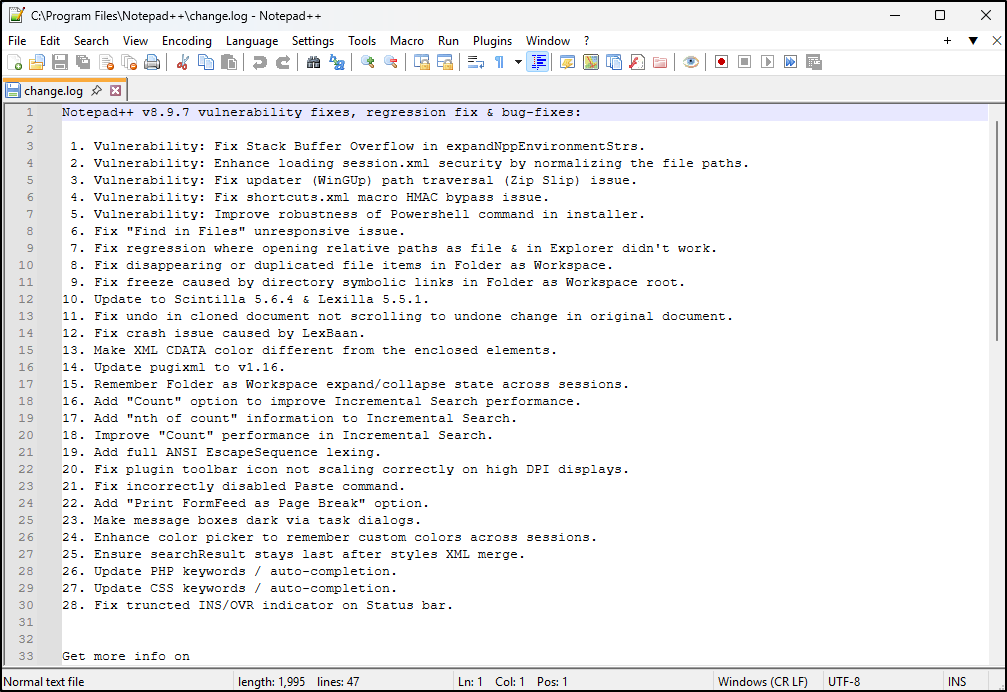Save the current recorded macro icon
Viewport: 1007px width, 692px height.
click(x=814, y=62)
